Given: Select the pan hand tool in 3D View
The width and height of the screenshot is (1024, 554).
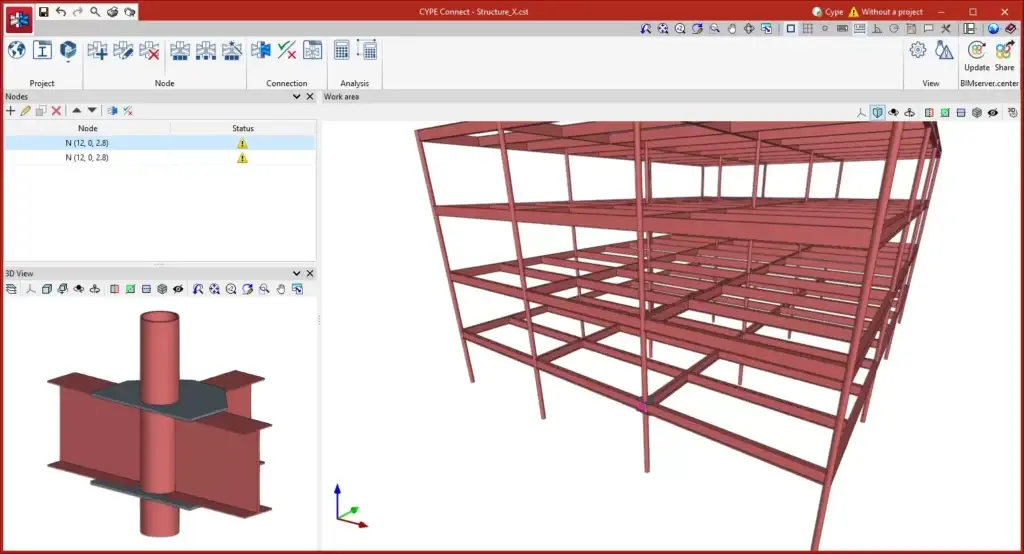Looking at the screenshot, I should [x=281, y=289].
